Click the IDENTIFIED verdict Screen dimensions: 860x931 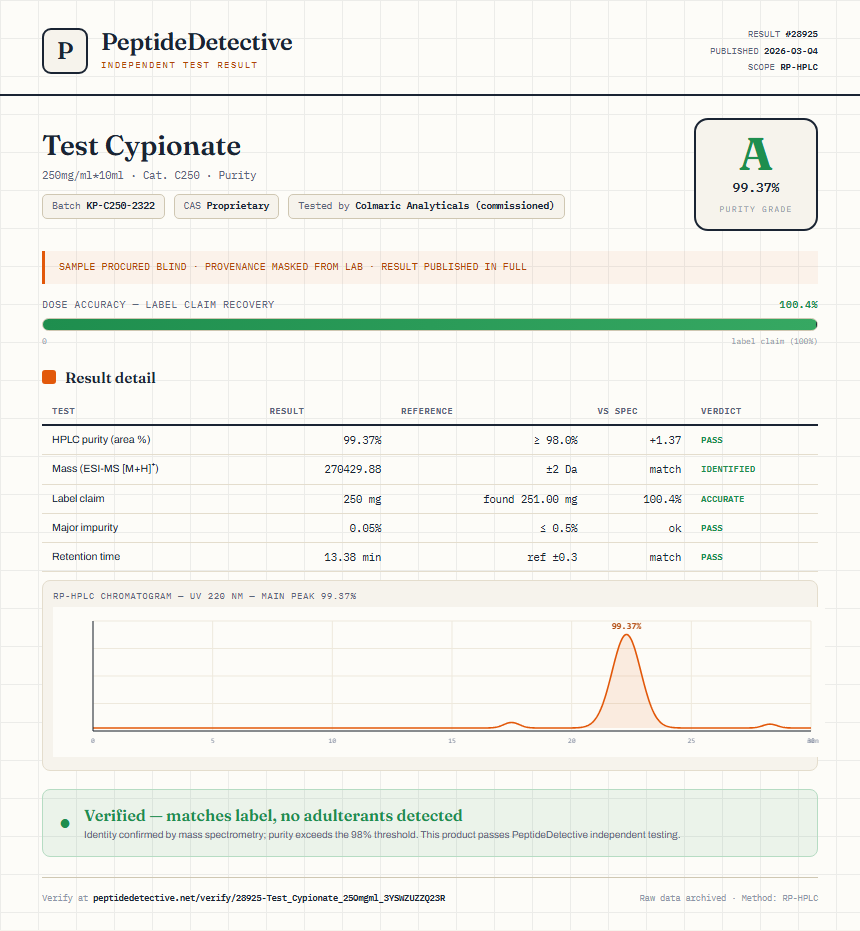click(728, 469)
